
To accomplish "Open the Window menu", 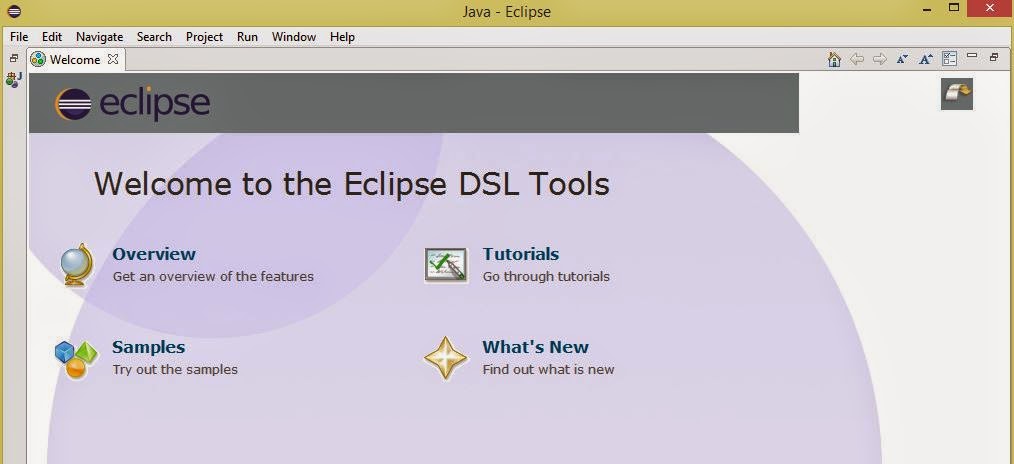I will 294,37.
